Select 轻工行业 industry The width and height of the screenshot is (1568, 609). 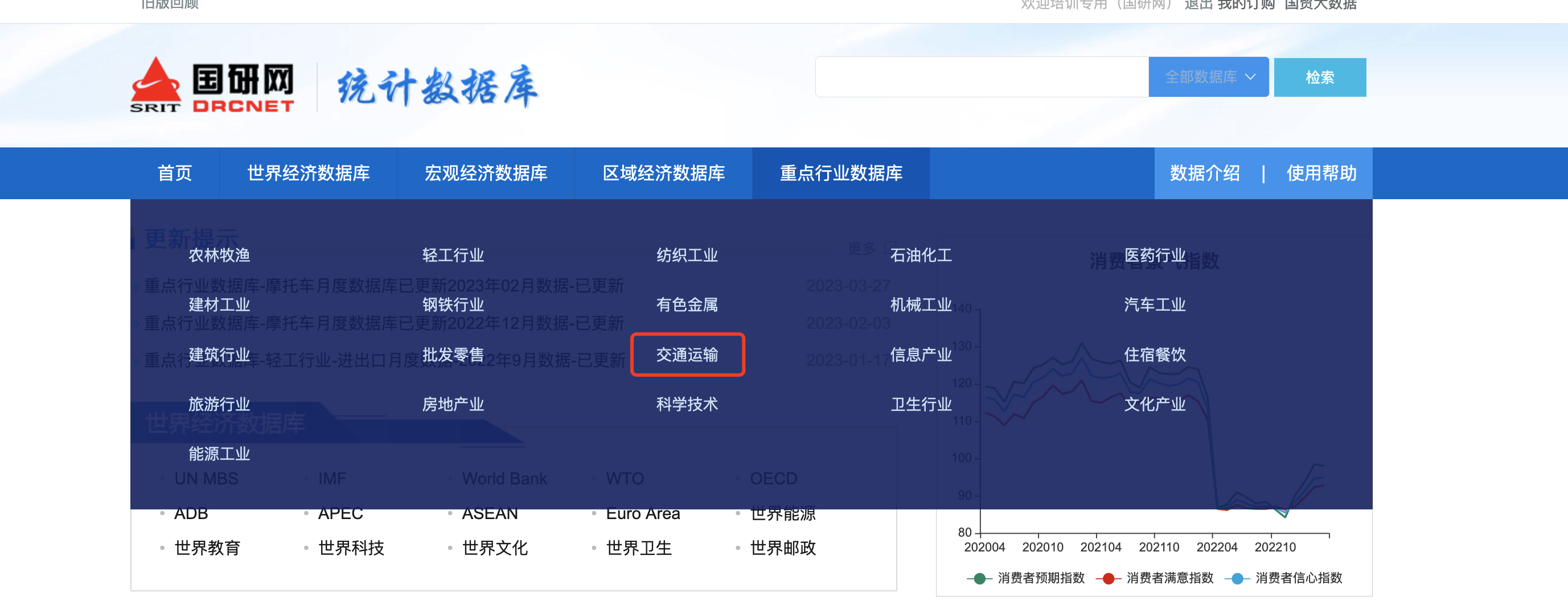[x=453, y=255]
